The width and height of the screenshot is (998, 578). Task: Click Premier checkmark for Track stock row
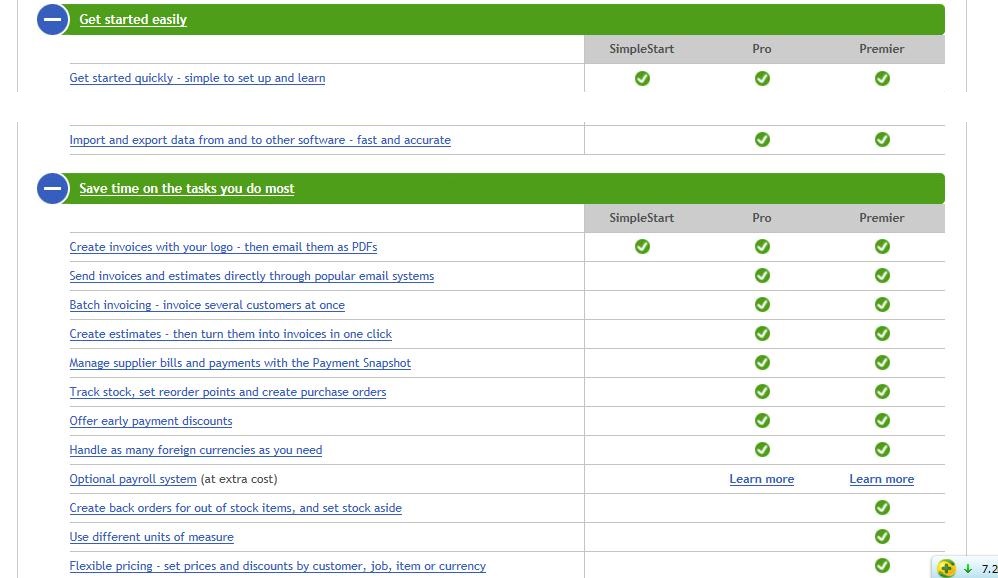pyautogui.click(x=882, y=391)
